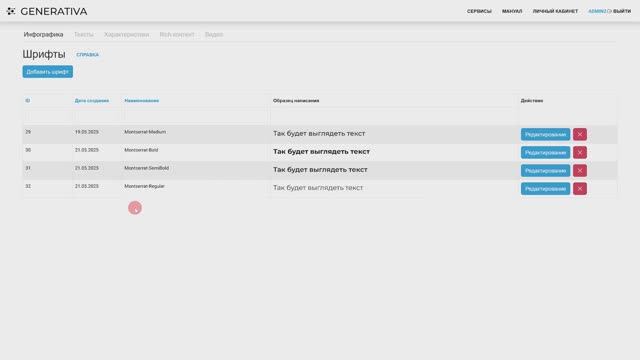
Task: Switch to the Характеристики tab
Action: point(127,35)
